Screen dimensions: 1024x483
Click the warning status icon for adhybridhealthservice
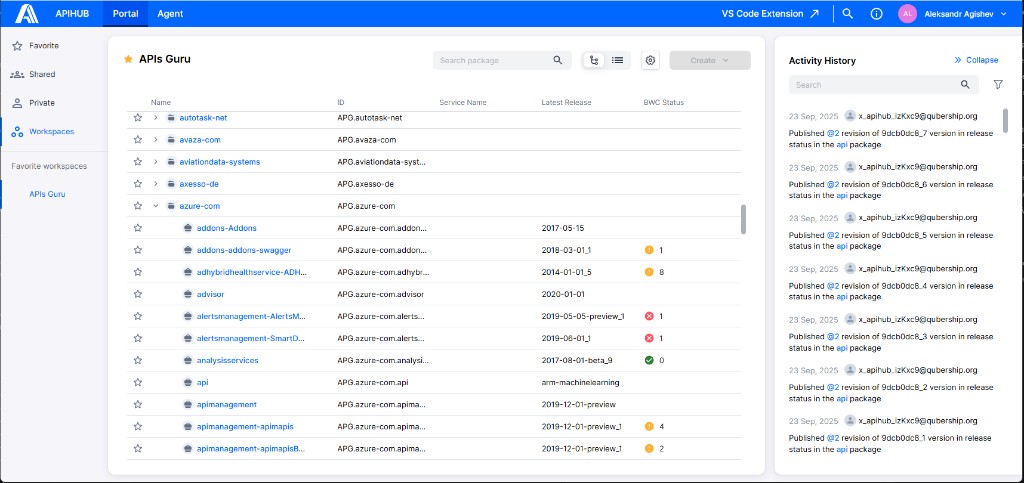(x=648, y=272)
